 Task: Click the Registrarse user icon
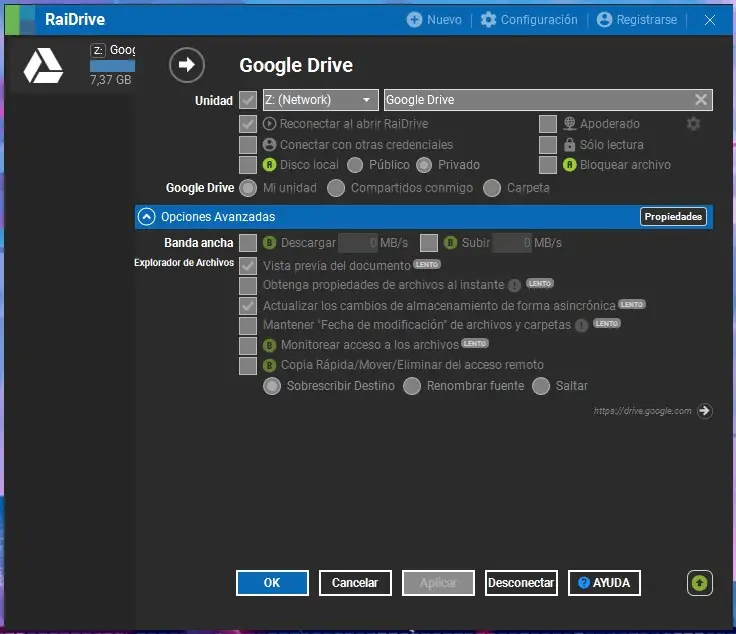click(x=604, y=20)
